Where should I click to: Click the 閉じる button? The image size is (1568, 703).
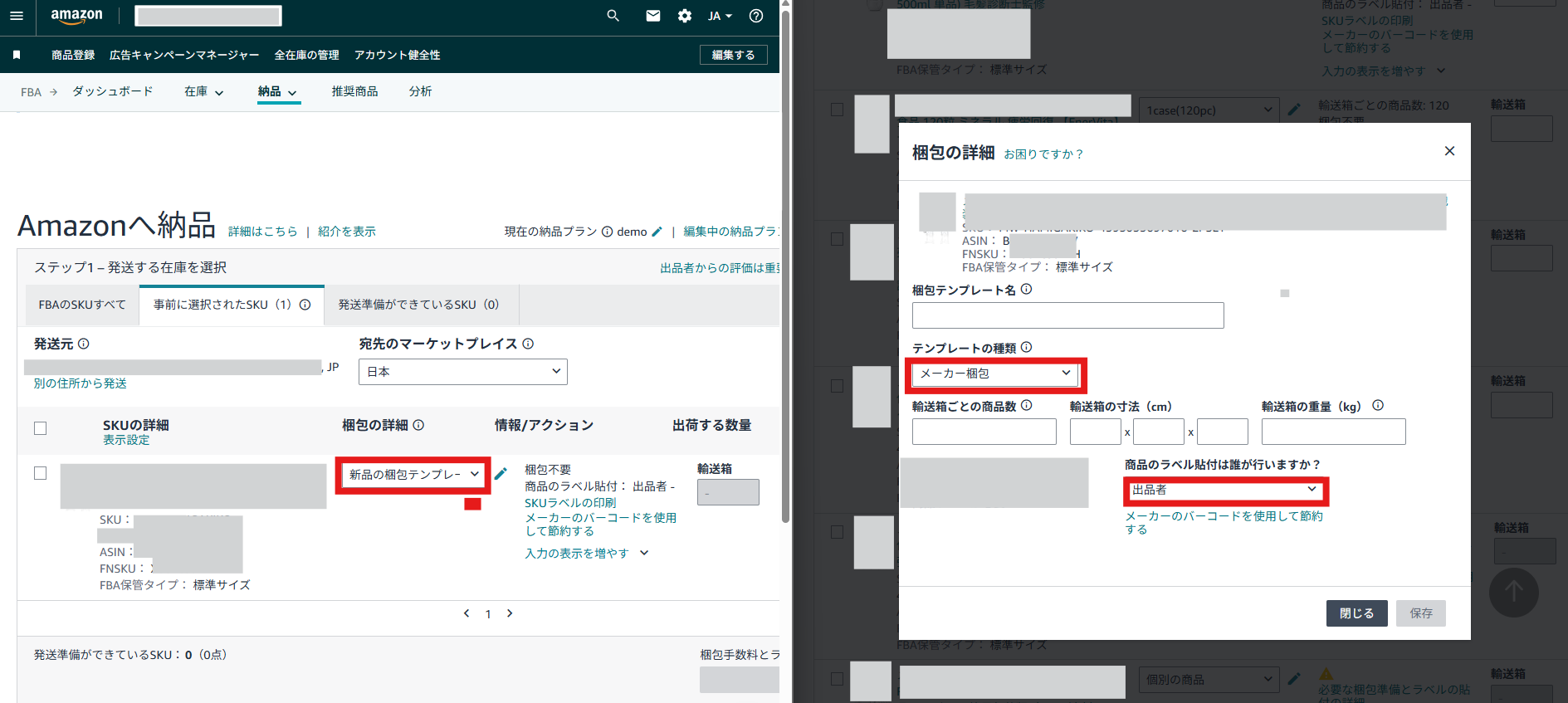coord(1356,613)
